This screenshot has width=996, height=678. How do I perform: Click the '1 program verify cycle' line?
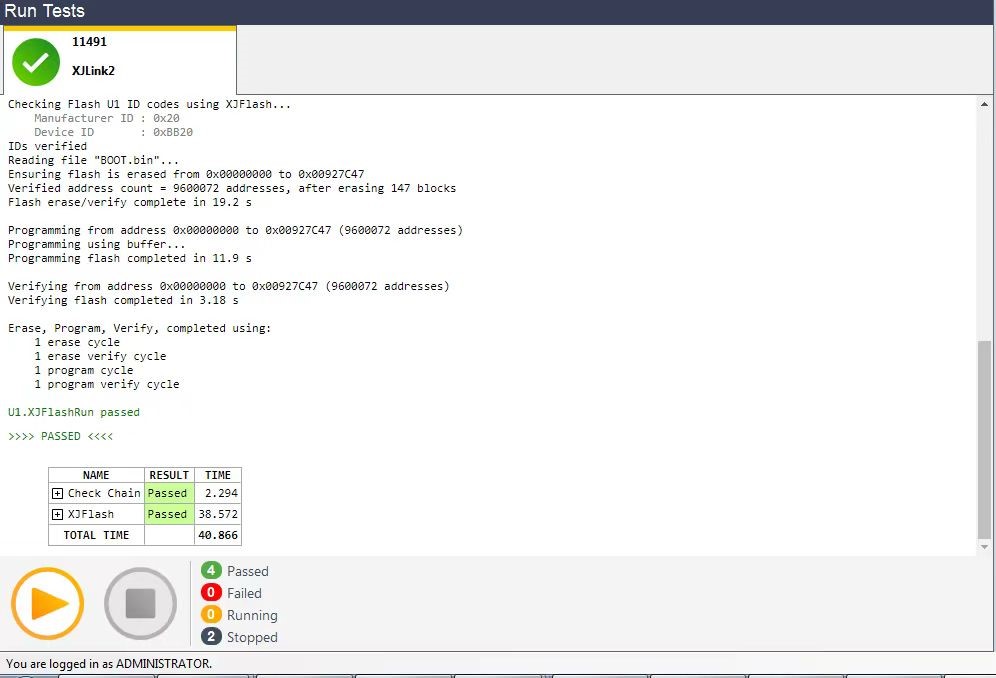107,384
